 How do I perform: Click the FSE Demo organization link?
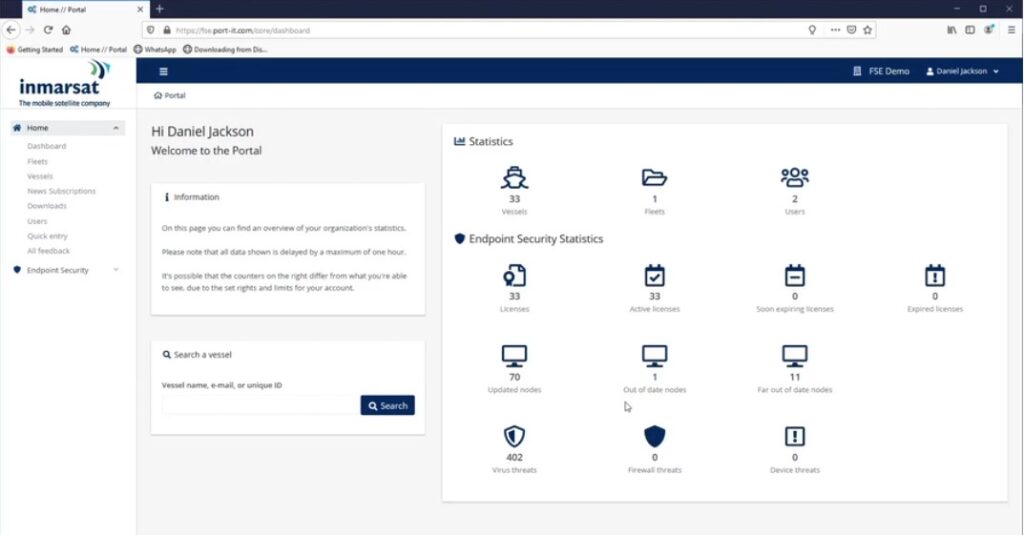[x=881, y=71]
